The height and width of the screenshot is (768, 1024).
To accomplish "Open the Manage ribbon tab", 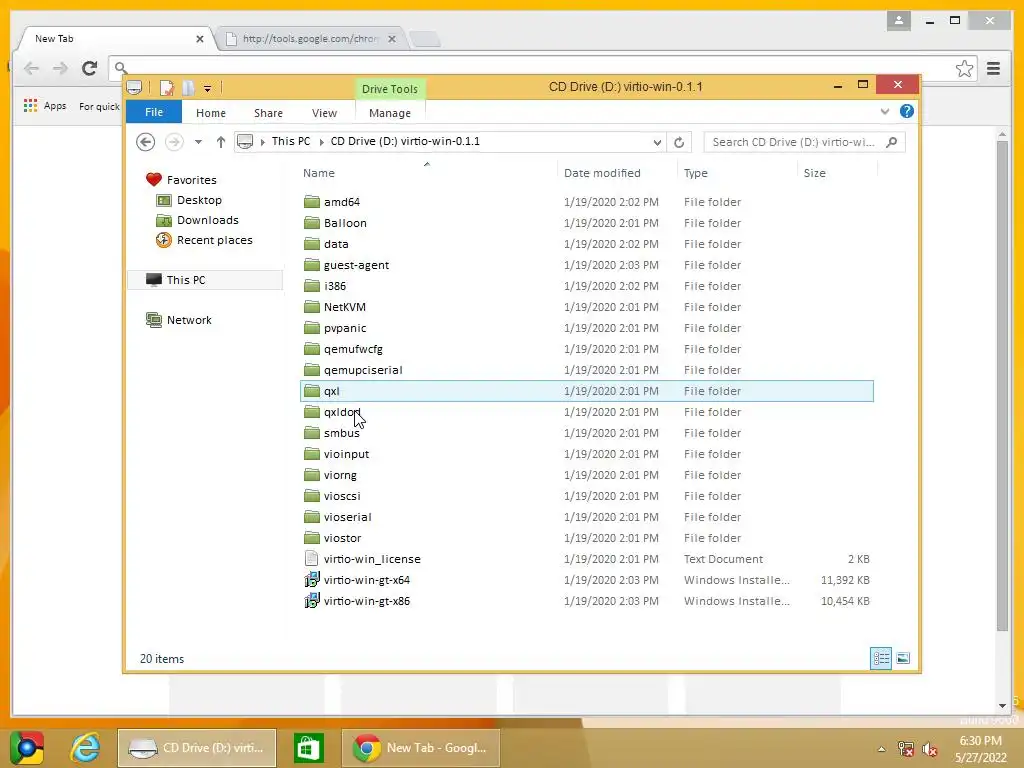I will click(390, 113).
